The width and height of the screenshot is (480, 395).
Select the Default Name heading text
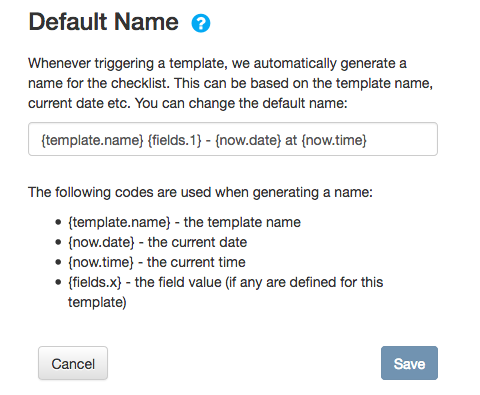pyautogui.click(x=104, y=22)
